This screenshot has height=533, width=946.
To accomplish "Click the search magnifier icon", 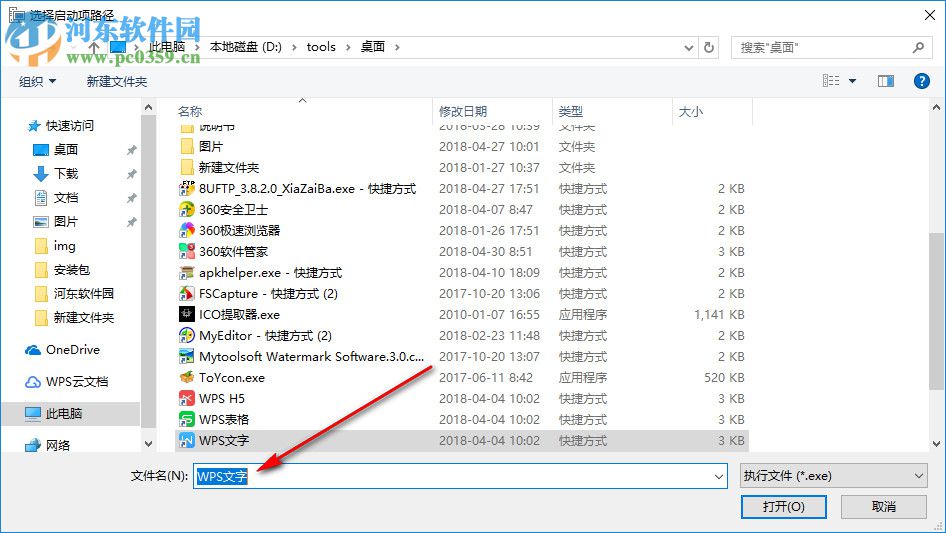I will (x=918, y=47).
